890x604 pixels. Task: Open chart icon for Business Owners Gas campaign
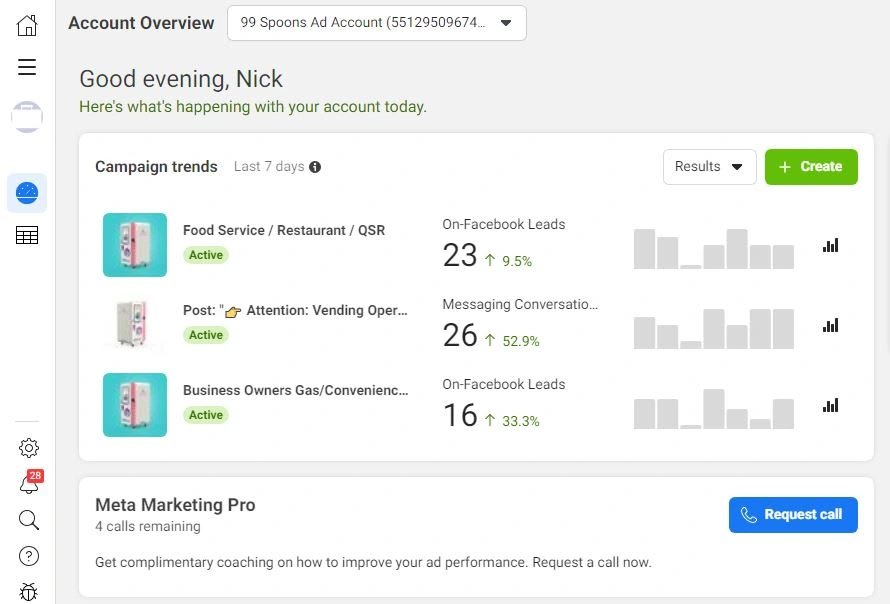[x=830, y=405]
